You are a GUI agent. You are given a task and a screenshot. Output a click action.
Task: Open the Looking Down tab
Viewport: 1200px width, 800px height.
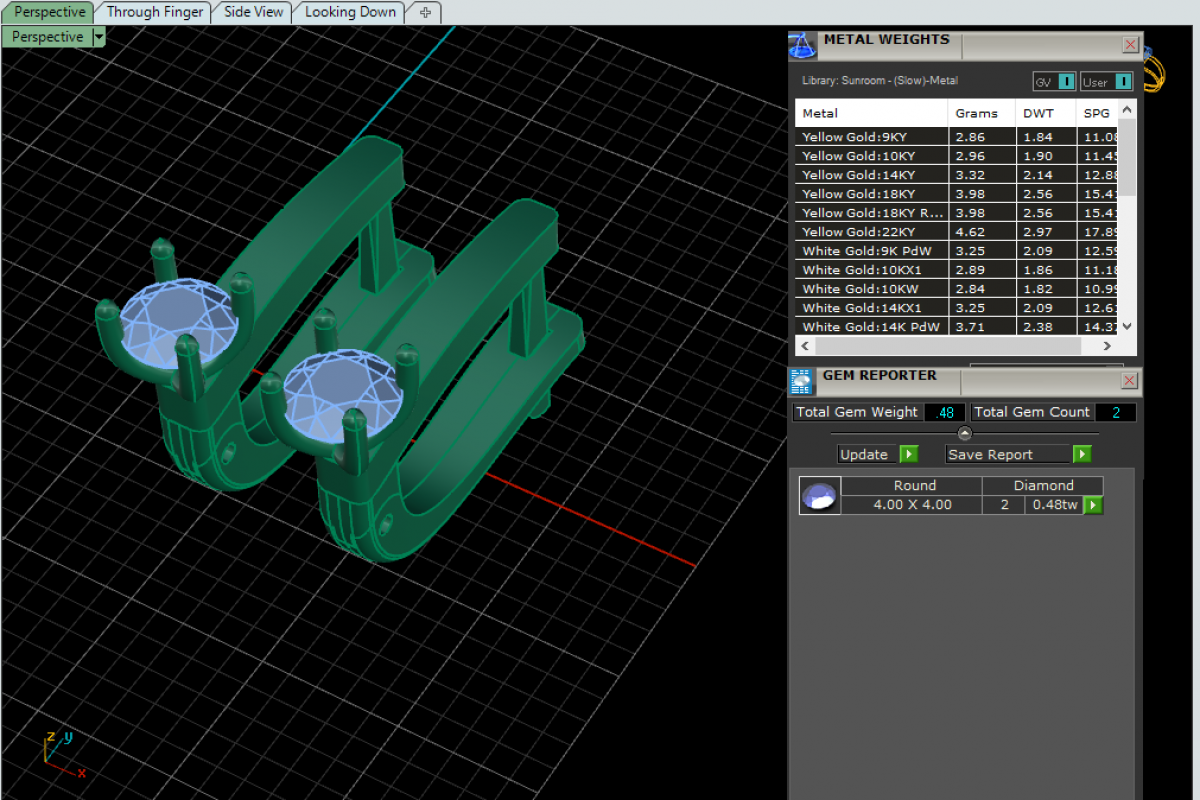350,12
